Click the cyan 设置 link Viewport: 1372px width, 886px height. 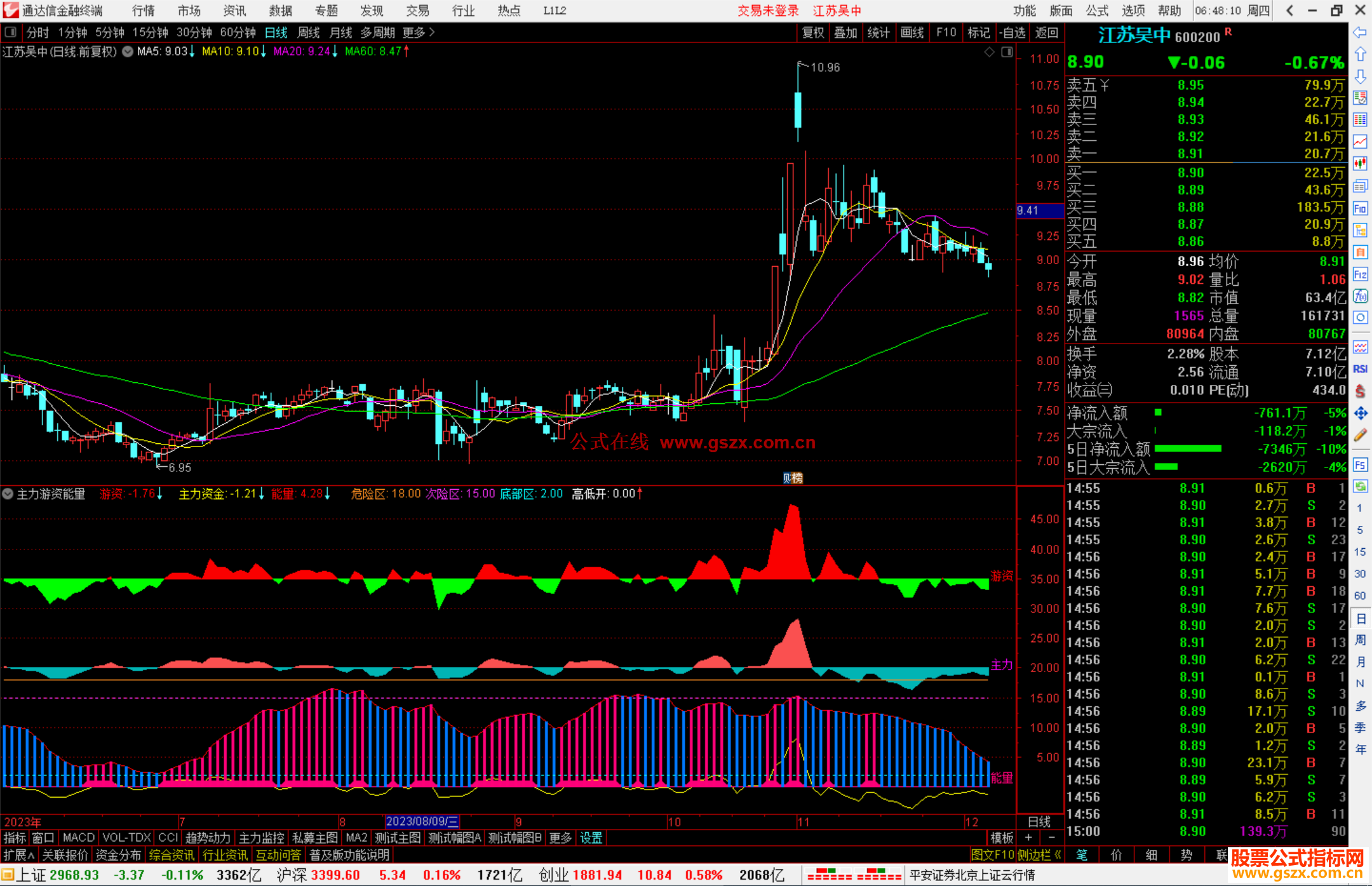[x=591, y=838]
